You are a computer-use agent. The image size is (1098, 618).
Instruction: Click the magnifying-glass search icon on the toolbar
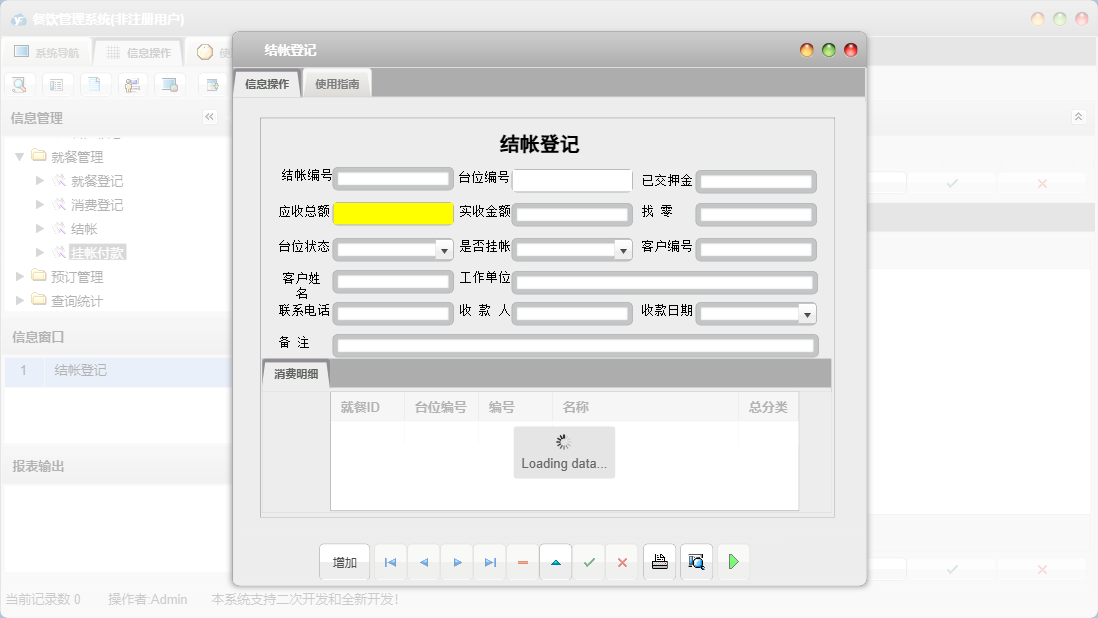(x=19, y=84)
